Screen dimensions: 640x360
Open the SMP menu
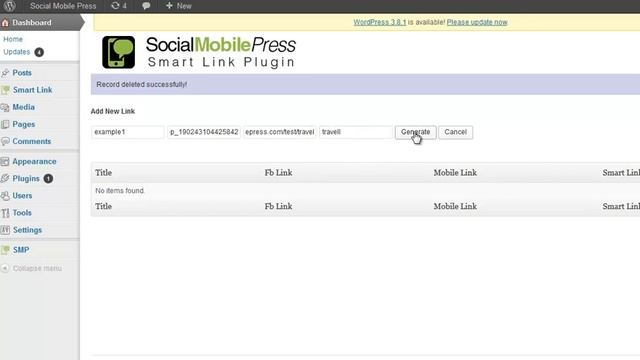point(21,250)
